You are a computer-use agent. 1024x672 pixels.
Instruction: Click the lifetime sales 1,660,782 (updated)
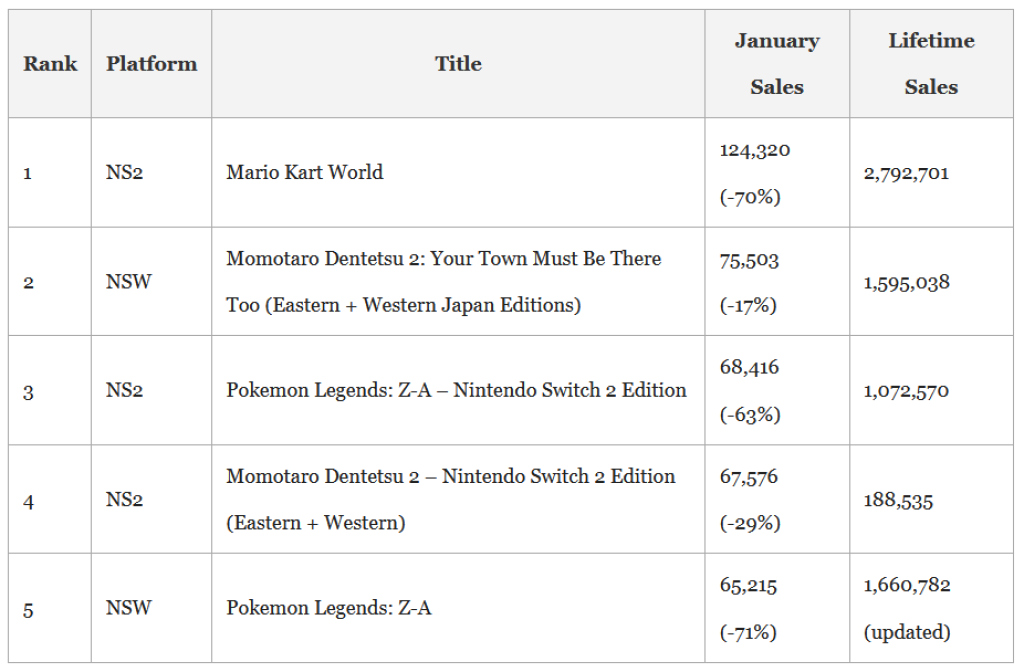(906, 585)
